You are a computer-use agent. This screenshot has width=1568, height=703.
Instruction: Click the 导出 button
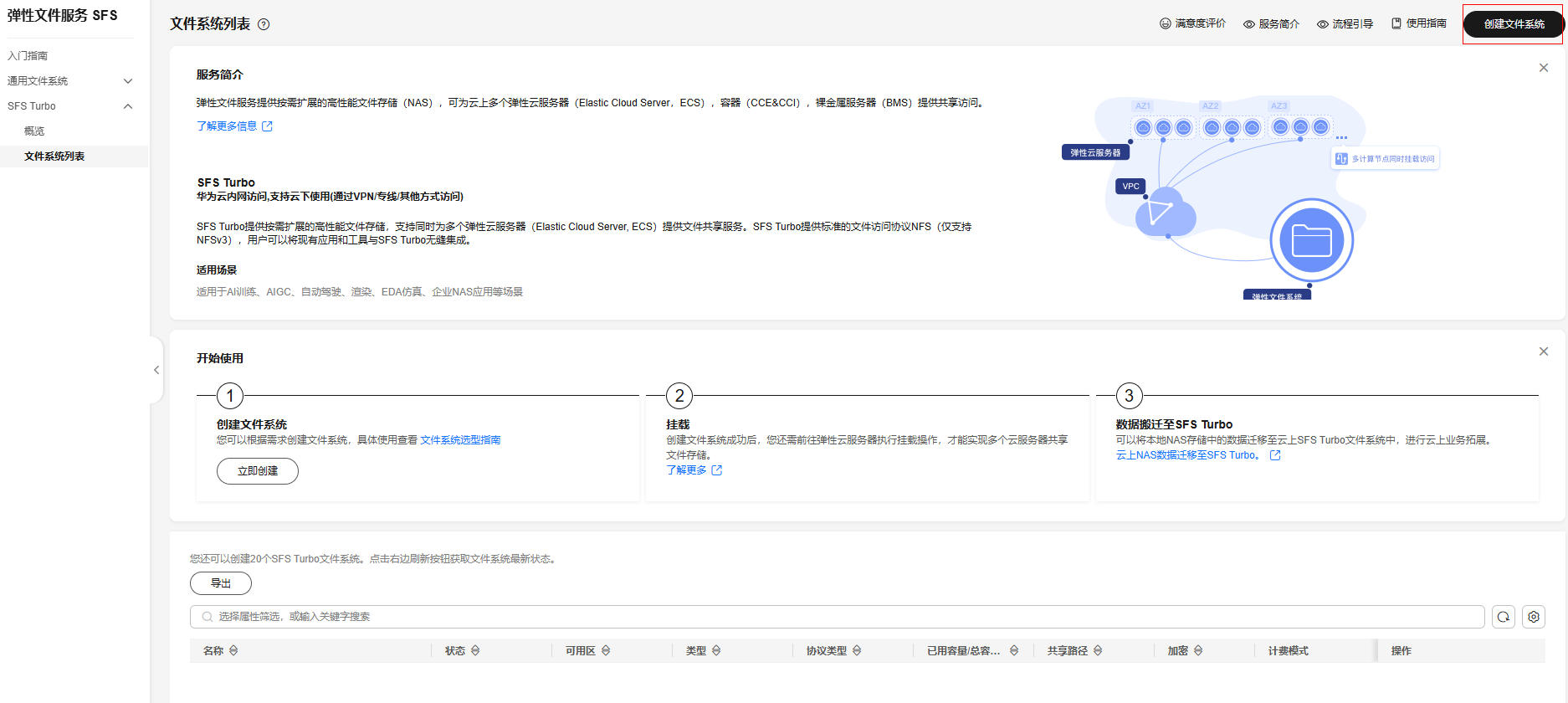click(x=221, y=583)
